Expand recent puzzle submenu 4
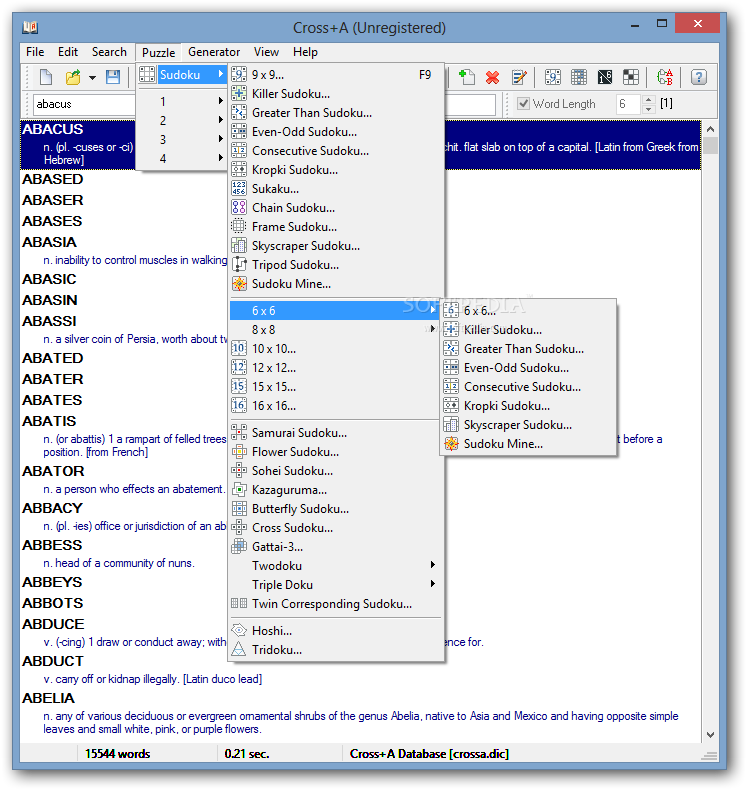 coord(182,159)
